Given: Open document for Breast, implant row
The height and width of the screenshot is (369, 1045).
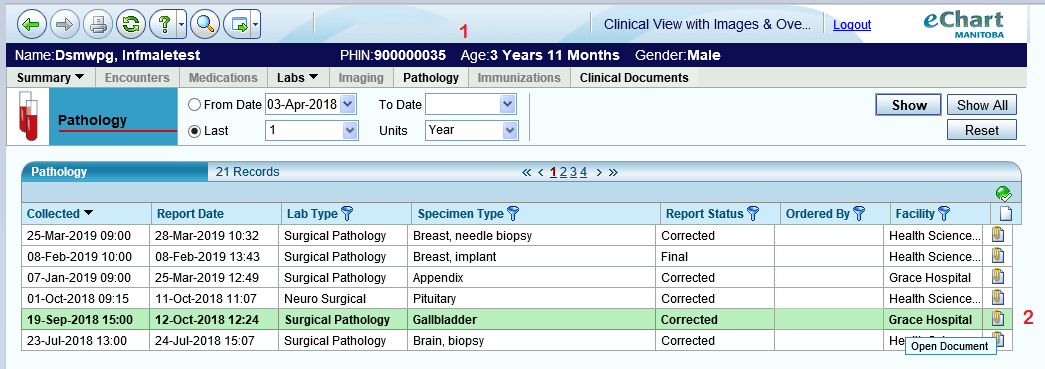Looking at the screenshot, I should (997, 256).
